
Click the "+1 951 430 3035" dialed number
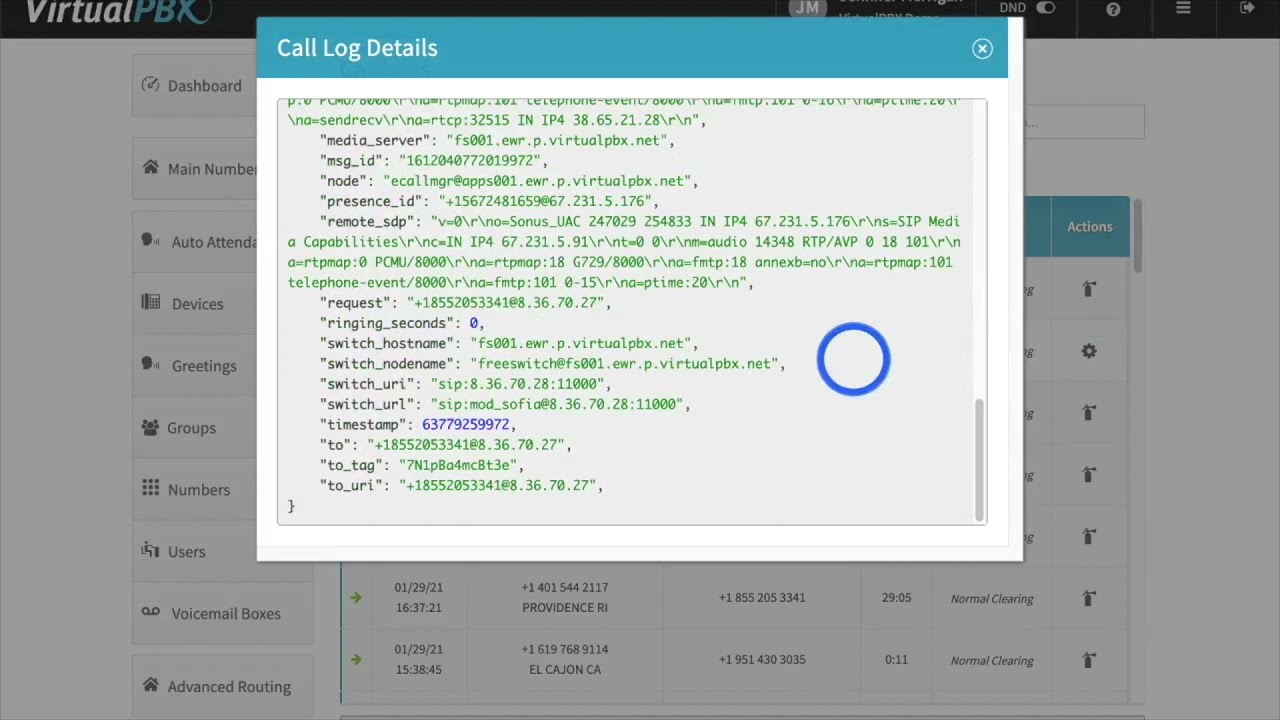pyautogui.click(x=761, y=660)
